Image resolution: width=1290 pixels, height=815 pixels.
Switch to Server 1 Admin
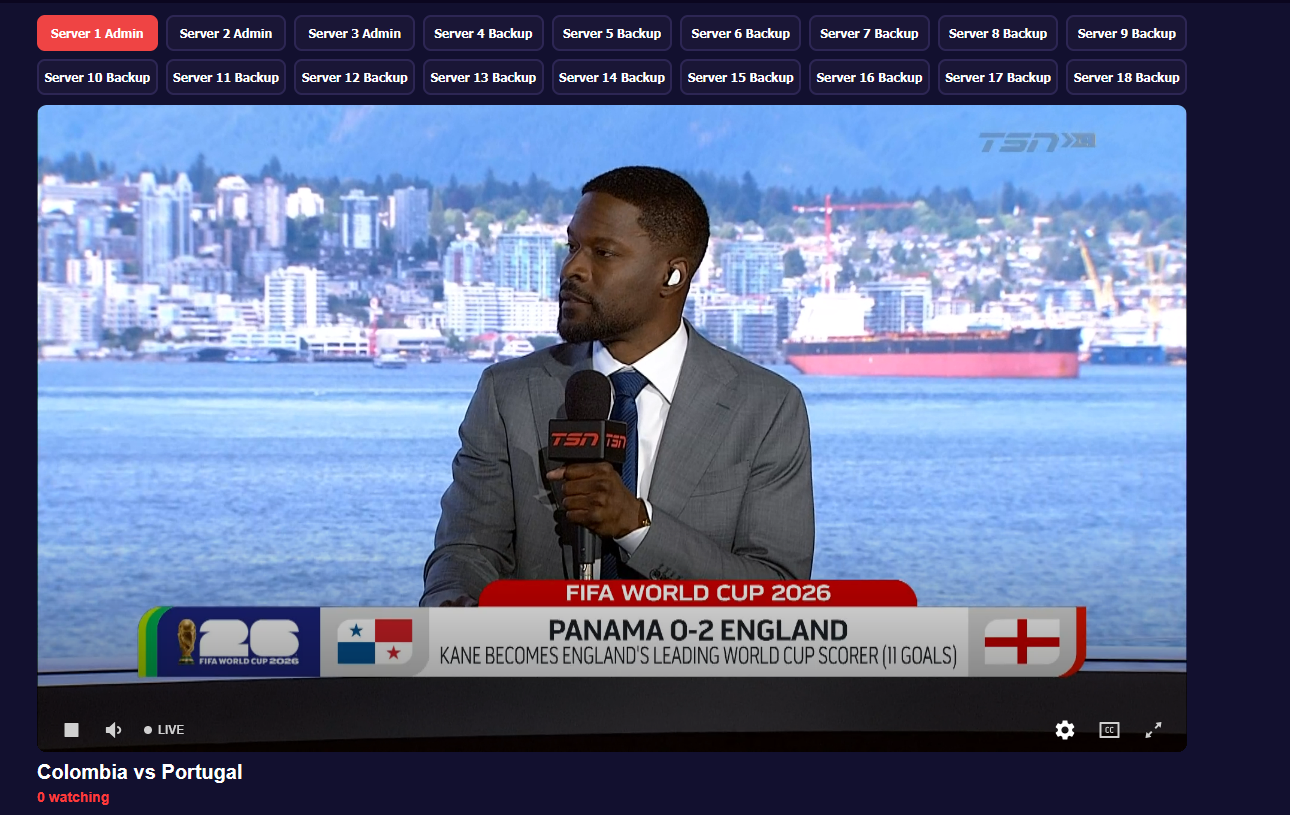[x=97, y=33]
